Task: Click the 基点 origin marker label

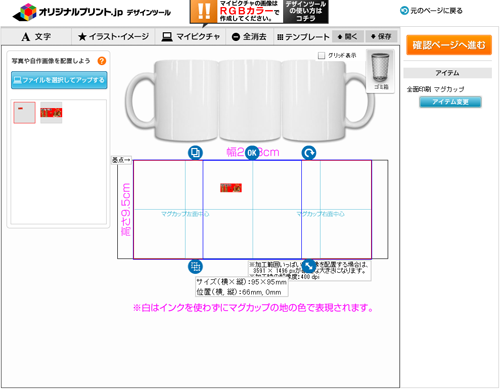Action: 121,160
